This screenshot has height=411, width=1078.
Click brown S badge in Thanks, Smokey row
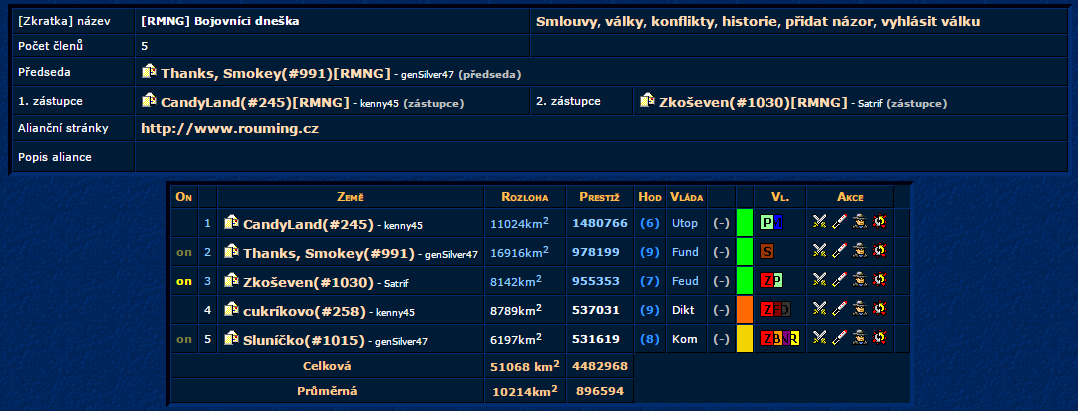767,252
